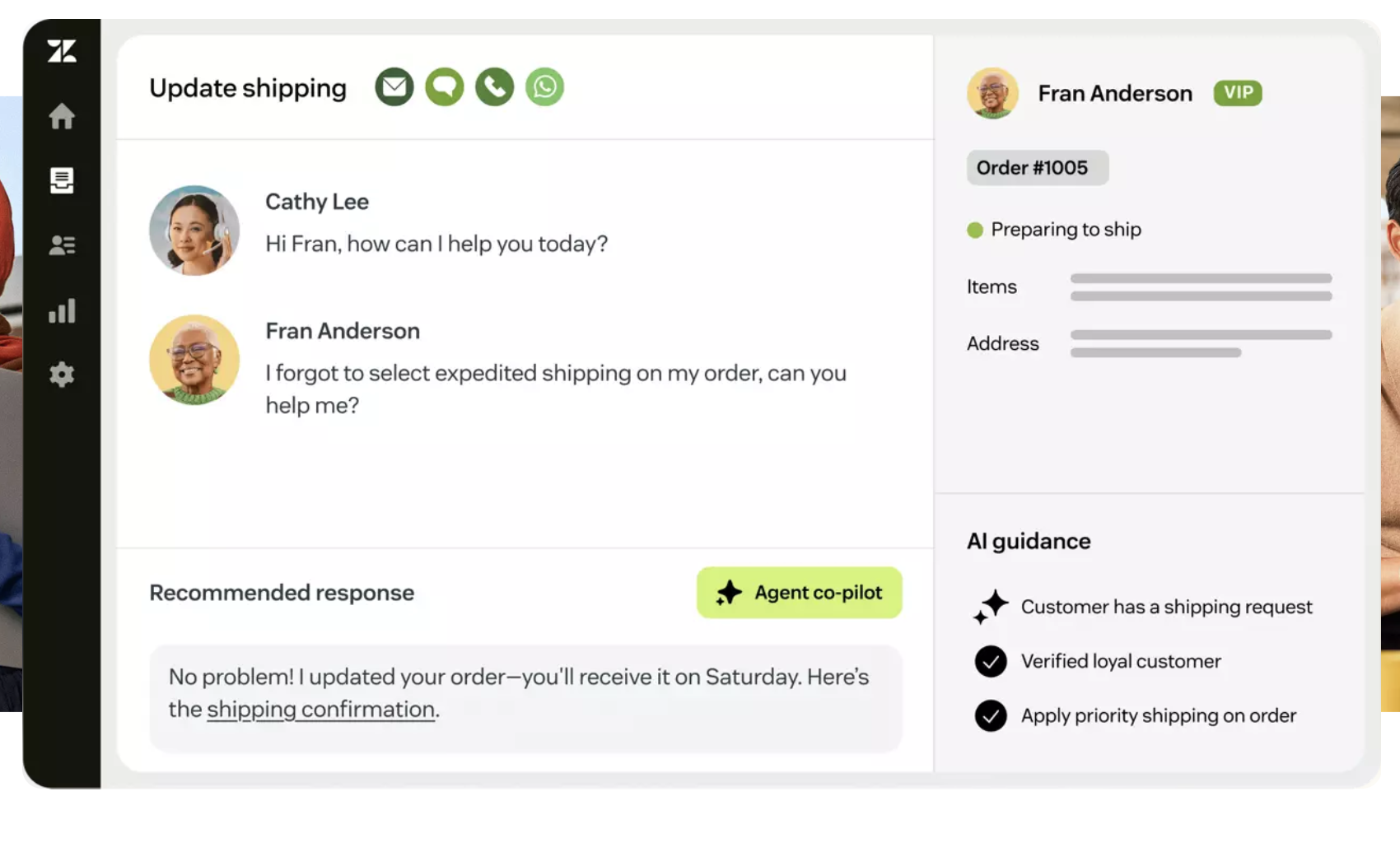This screenshot has height=843, width=1400.
Task: Expand the Order #1005 details
Action: click(1037, 167)
